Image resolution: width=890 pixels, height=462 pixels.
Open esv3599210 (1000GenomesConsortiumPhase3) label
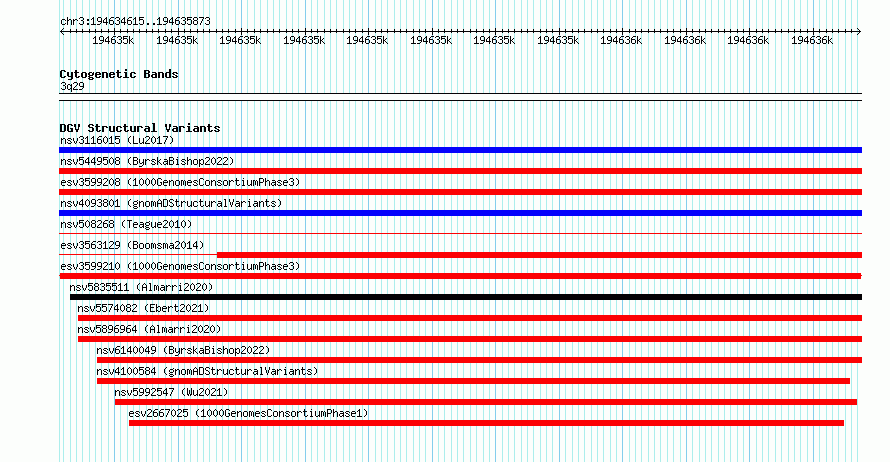point(180,266)
